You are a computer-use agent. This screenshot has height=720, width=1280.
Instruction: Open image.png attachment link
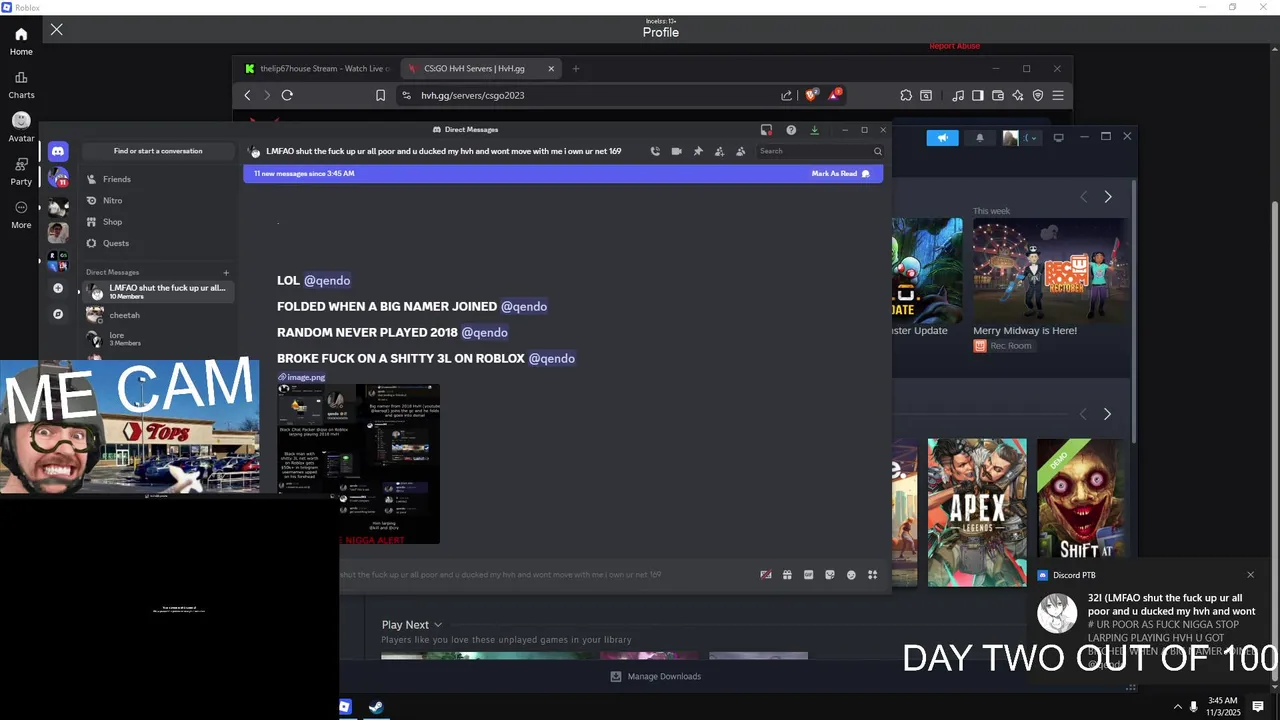tap(302, 377)
